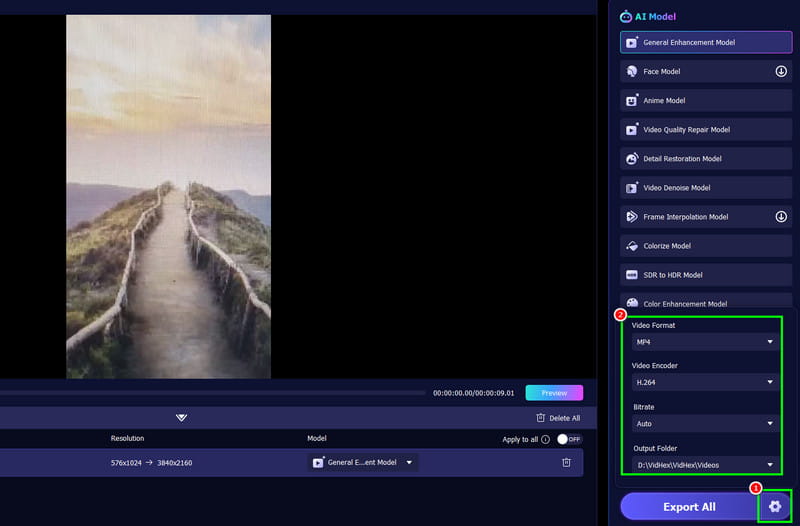800x526 pixels.
Task: Open export settings gear icon
Action: pyautogui.click(x=775, y=506)
